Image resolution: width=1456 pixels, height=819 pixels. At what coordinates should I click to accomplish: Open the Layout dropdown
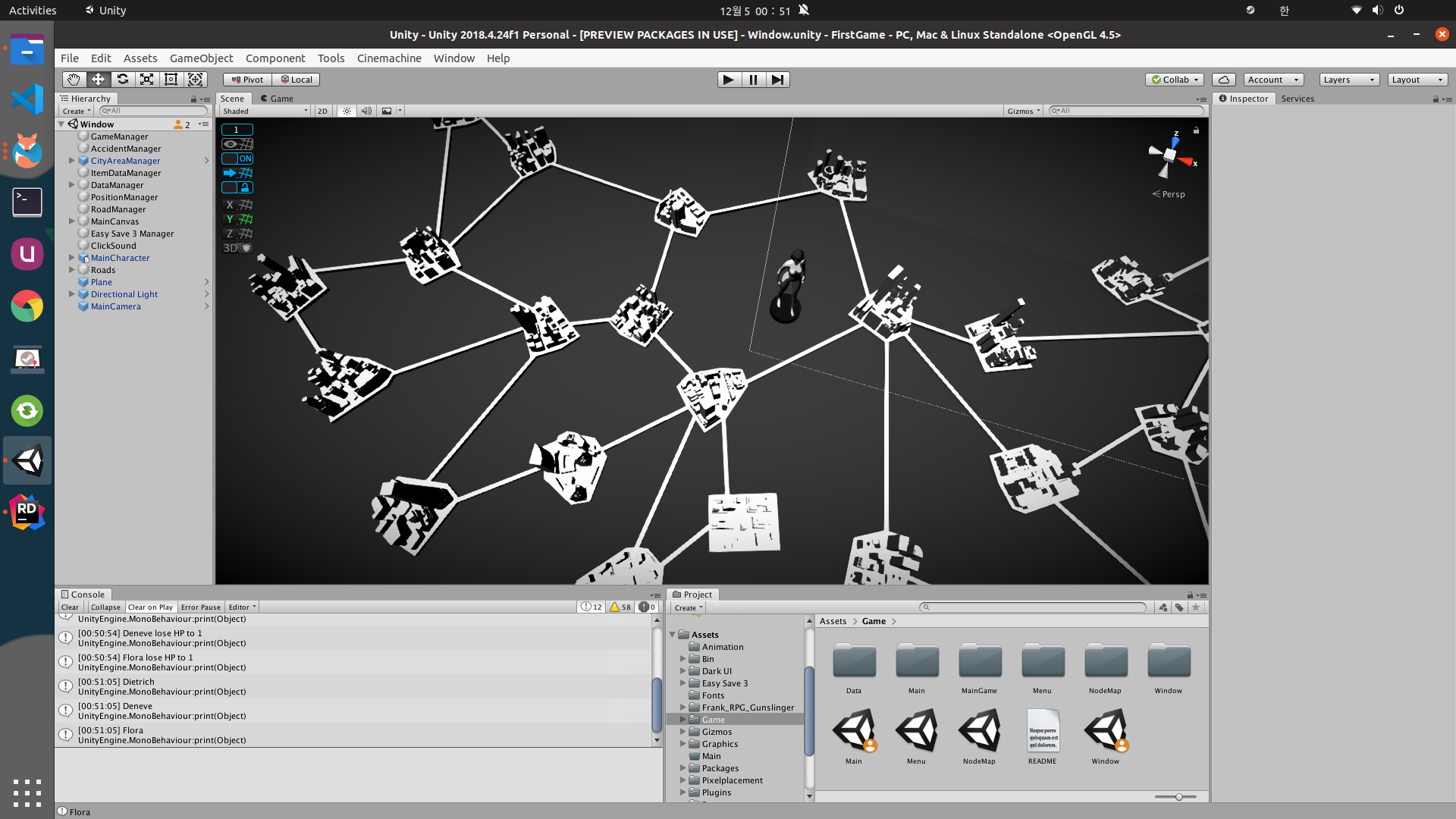[x=1418, y=80]
